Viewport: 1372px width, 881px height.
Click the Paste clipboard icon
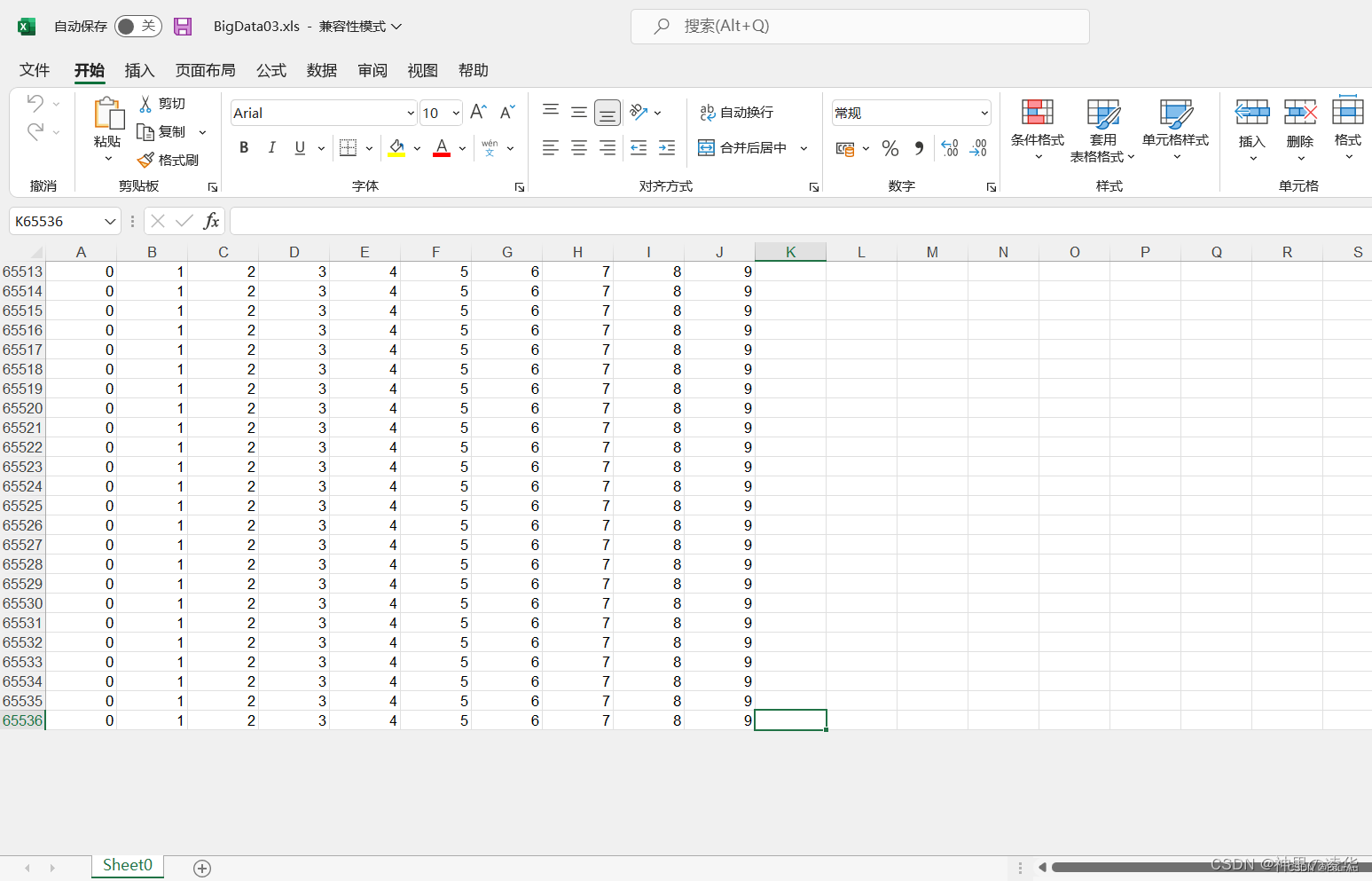pos(108,114)
